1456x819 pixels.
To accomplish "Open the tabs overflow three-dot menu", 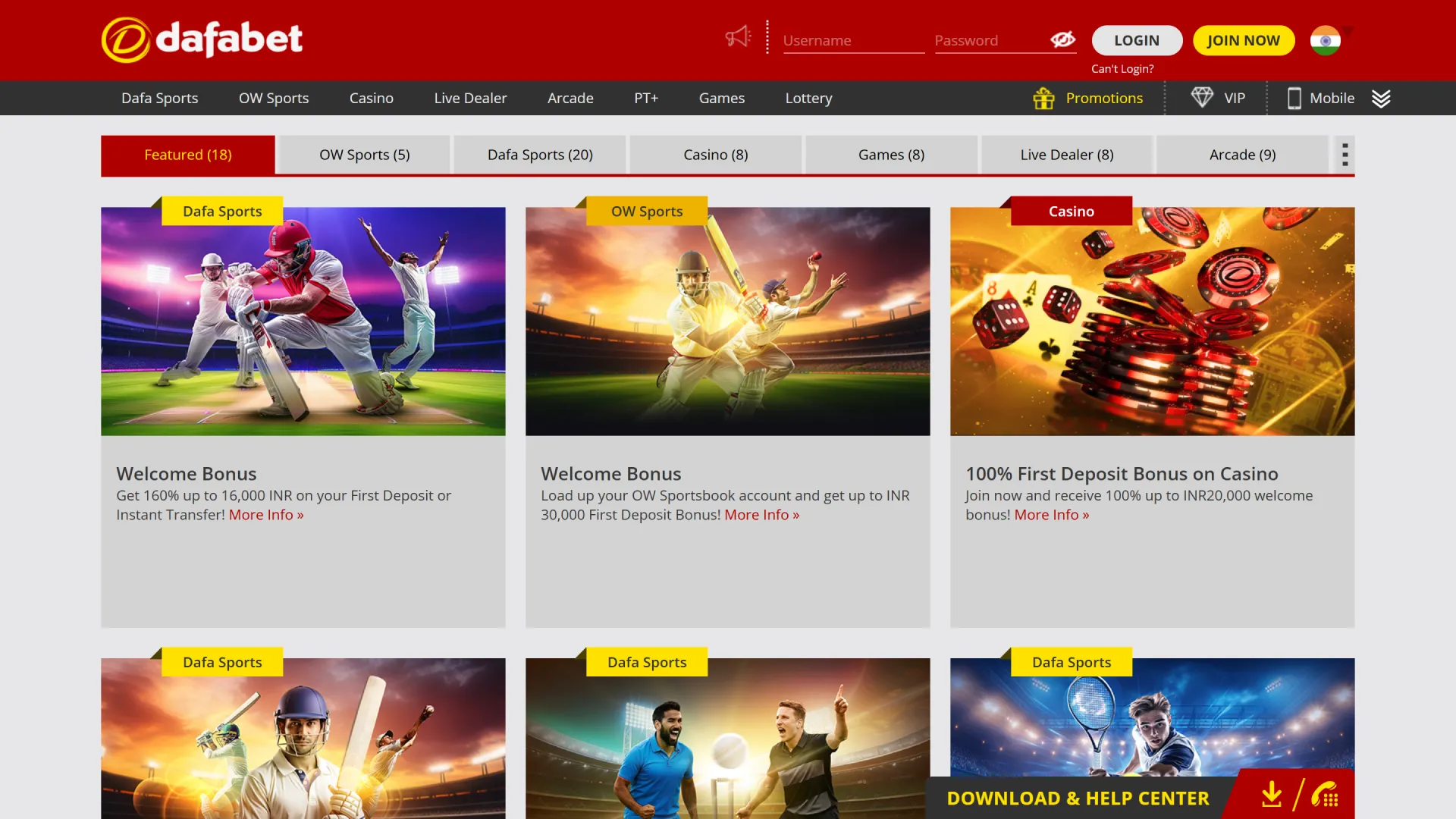I will coord(1345,154).
